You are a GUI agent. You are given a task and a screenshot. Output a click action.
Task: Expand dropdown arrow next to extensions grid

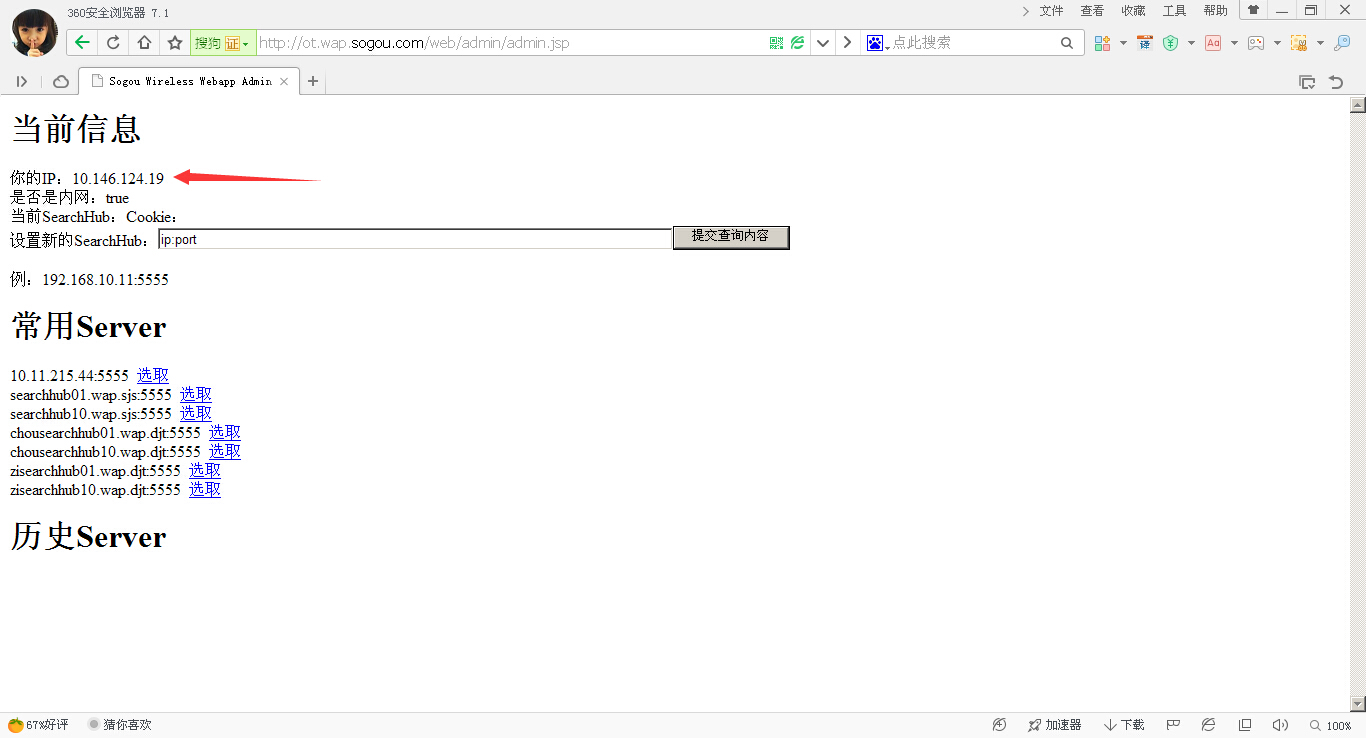(1123, 43)
